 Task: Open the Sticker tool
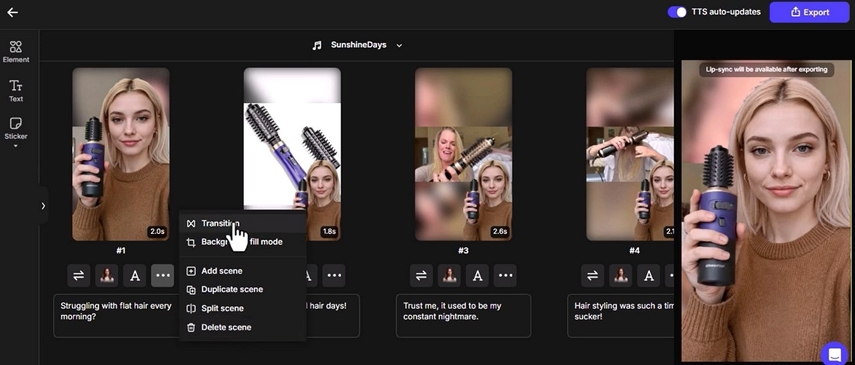pyautogui.click(x=16, y=129)
